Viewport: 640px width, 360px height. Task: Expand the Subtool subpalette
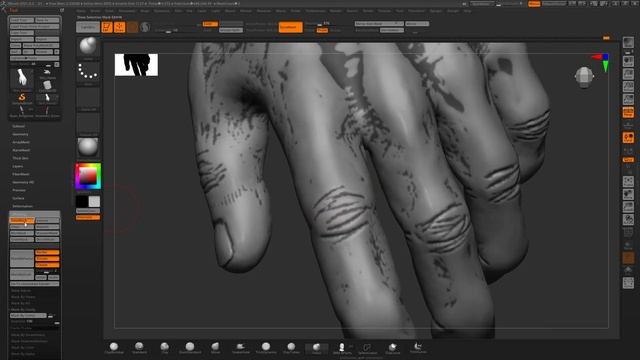click(18, 126)
